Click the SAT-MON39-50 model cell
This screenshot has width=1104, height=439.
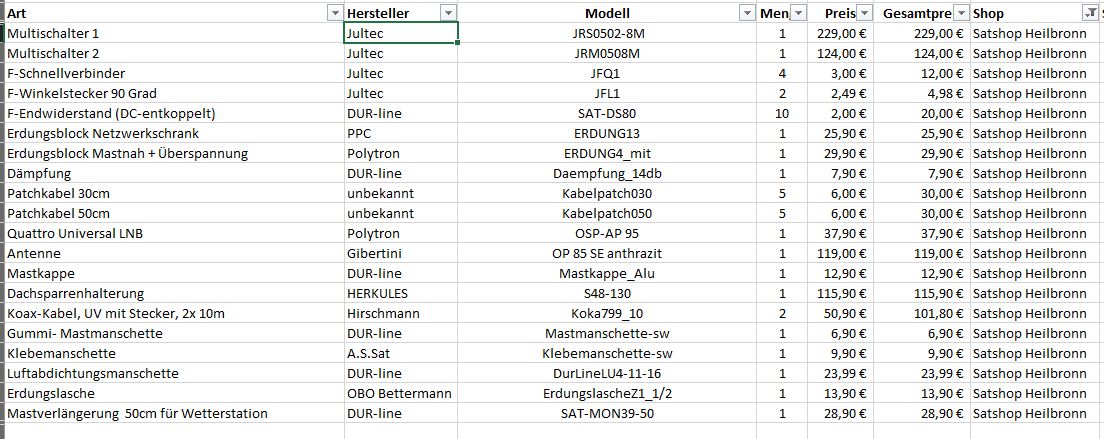608,413
